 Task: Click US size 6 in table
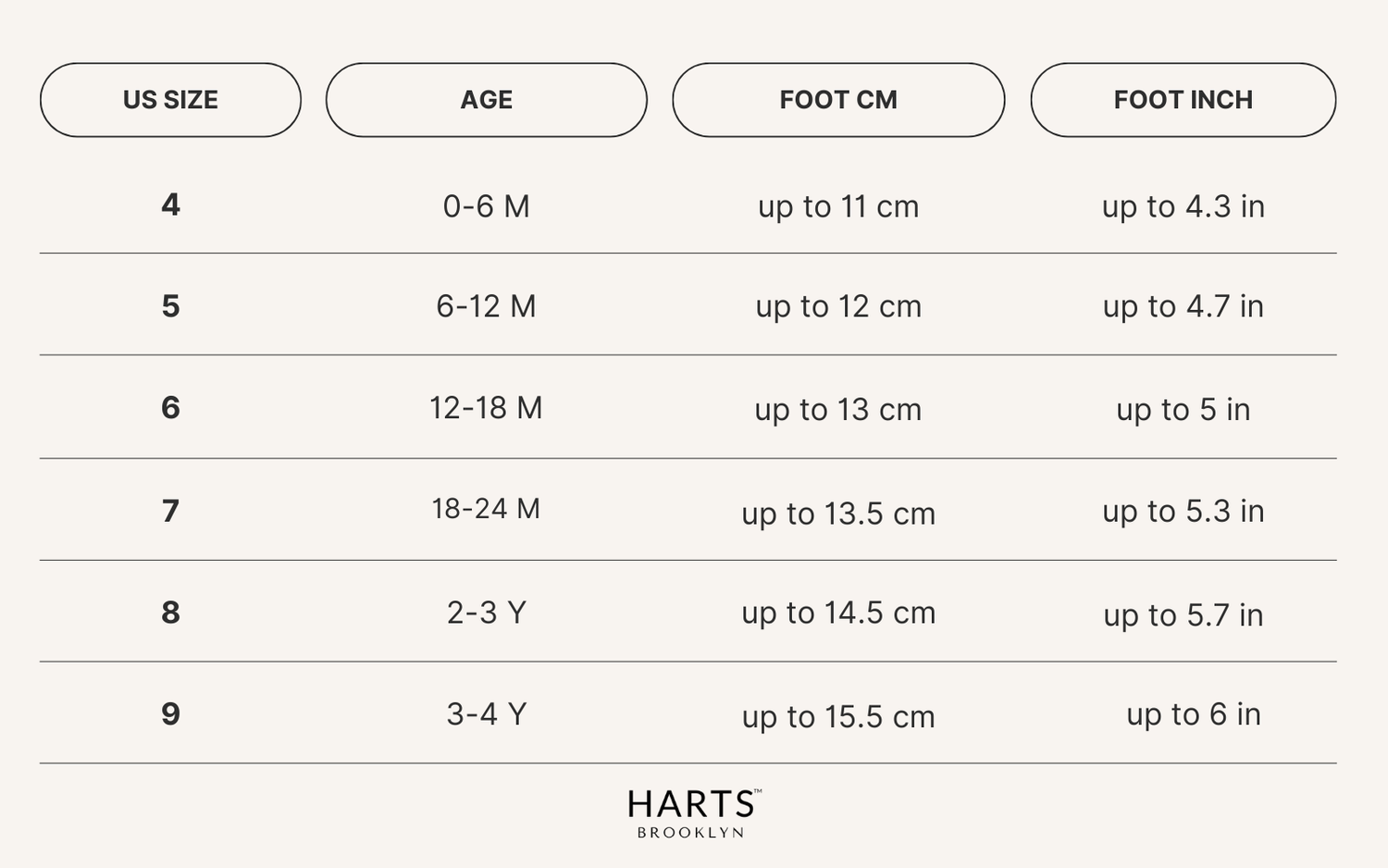[170, 408]
